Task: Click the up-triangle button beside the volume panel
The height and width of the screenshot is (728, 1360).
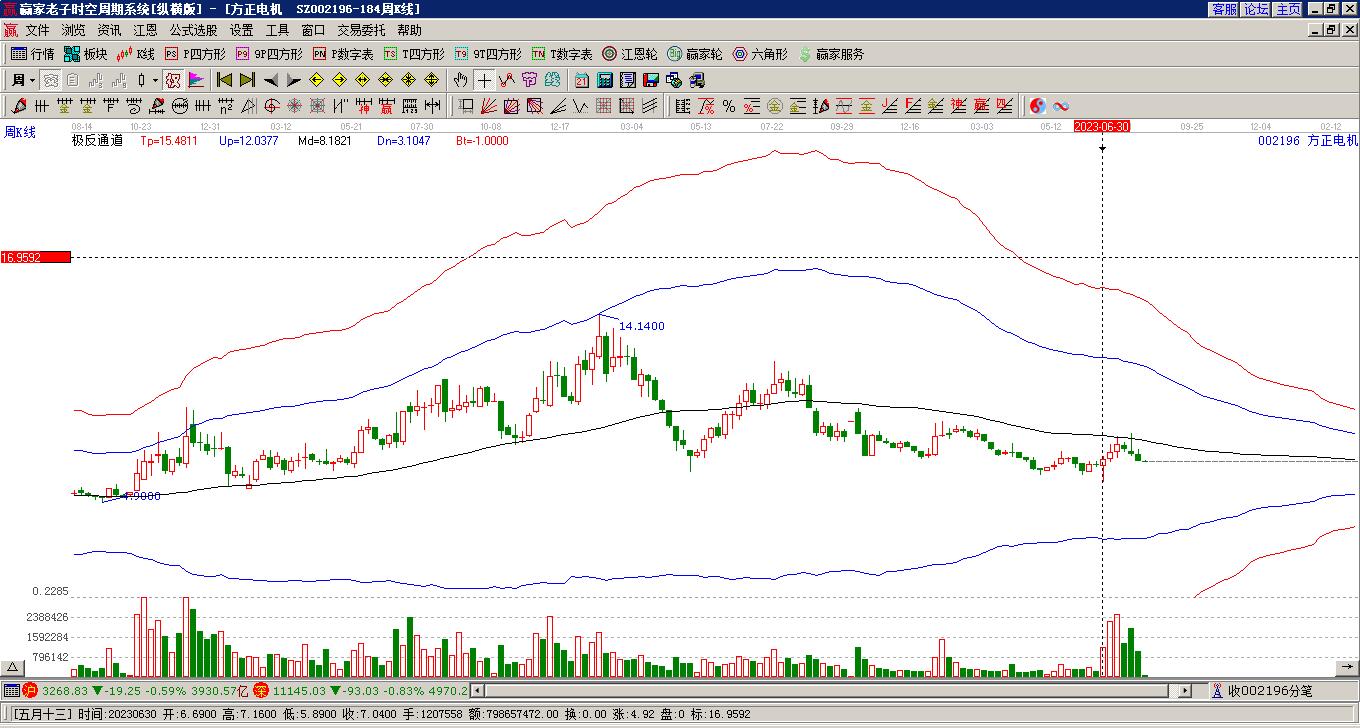Action: click(x=13, y=667)
